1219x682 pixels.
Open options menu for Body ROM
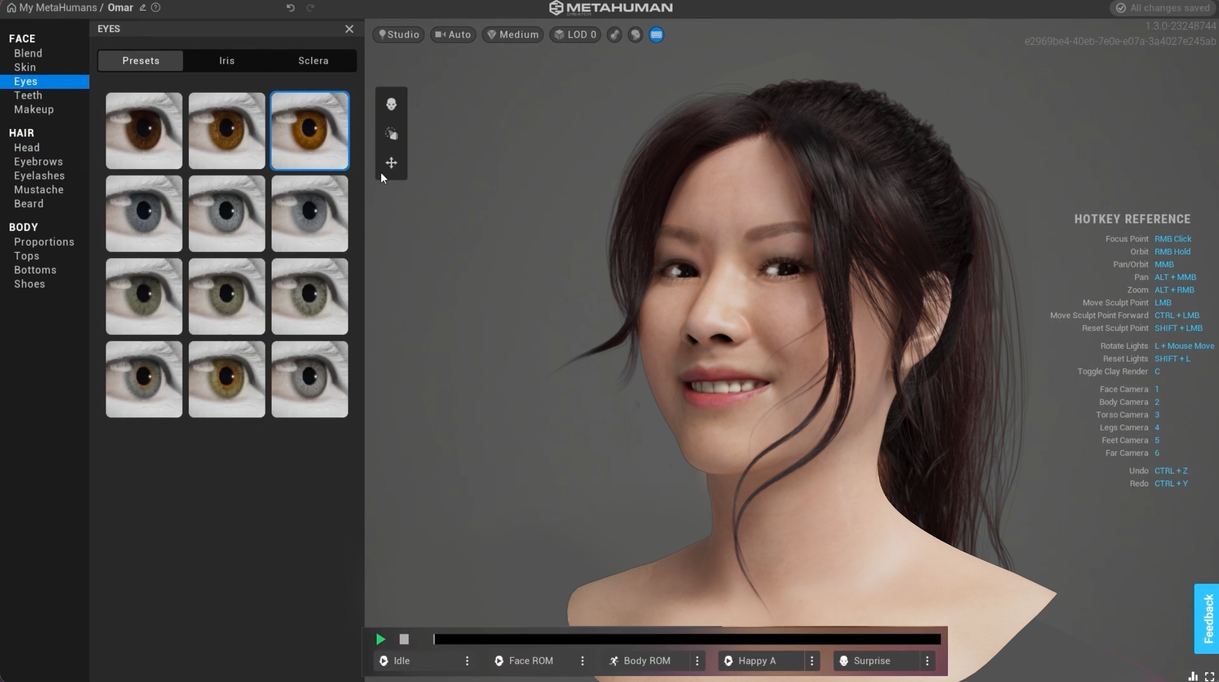coord(697,661)
